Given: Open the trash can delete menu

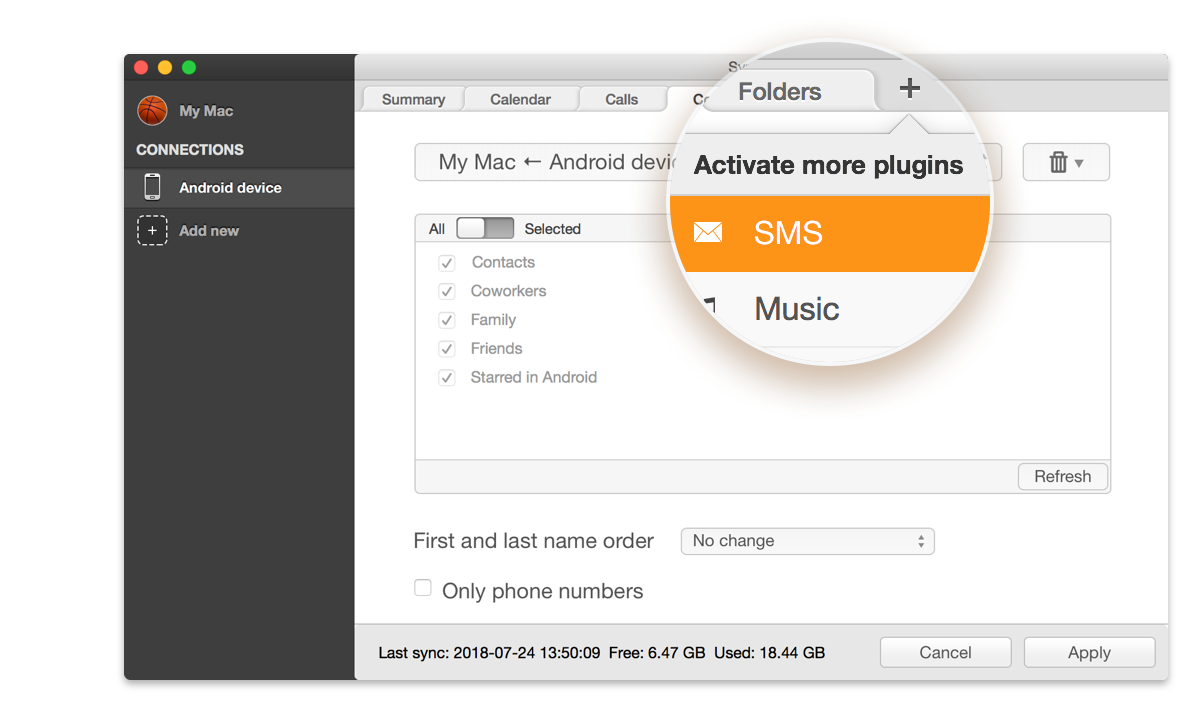Looking at the screenshot, I should [1066, 162].
